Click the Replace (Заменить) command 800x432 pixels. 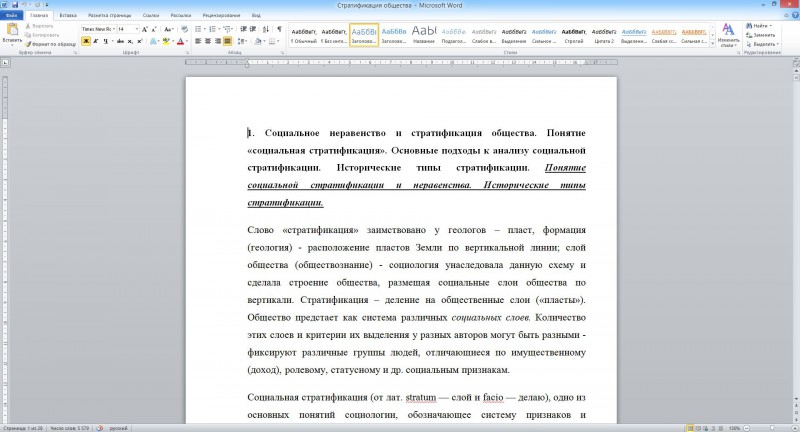tap(760, 35)
